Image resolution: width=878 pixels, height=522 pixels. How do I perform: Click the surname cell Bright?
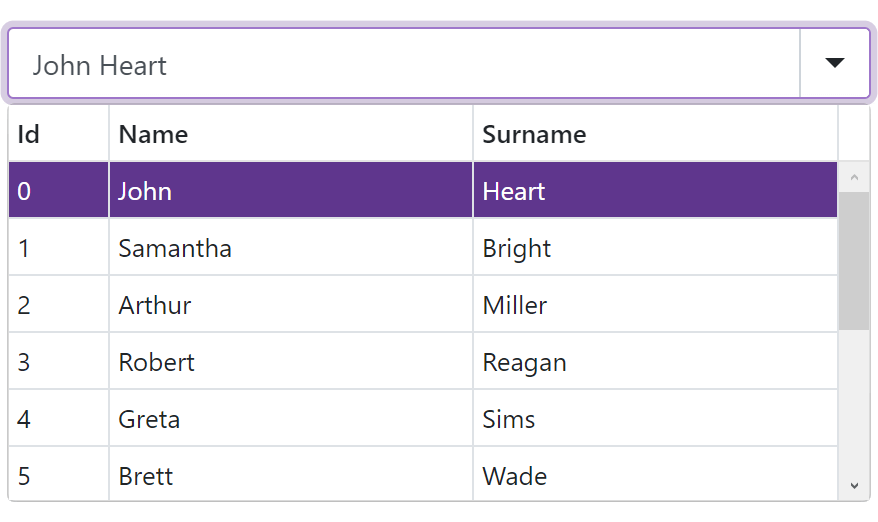517,248
